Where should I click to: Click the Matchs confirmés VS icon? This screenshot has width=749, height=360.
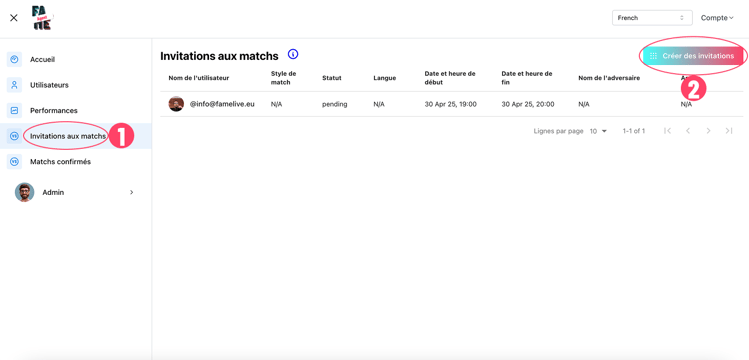click(x=14, y=161)
